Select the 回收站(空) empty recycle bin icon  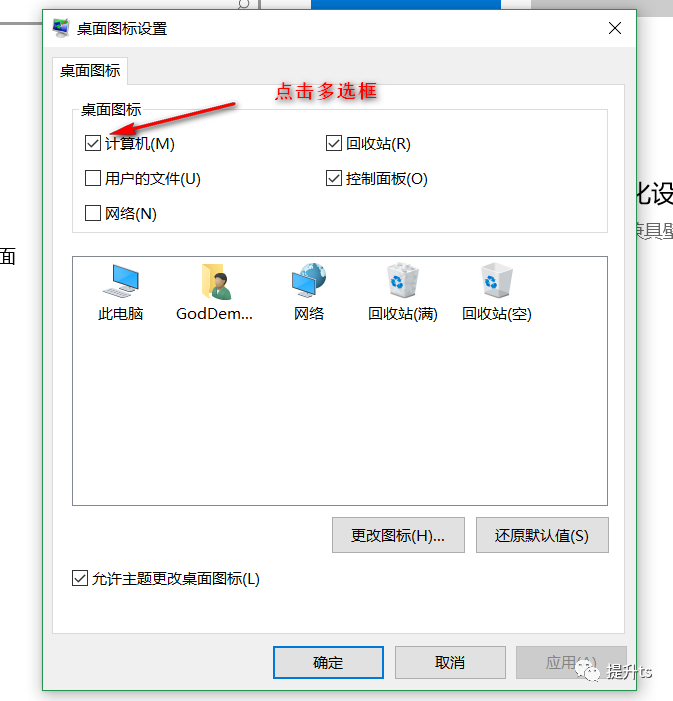pyautogui.click(x=496, y=280)
